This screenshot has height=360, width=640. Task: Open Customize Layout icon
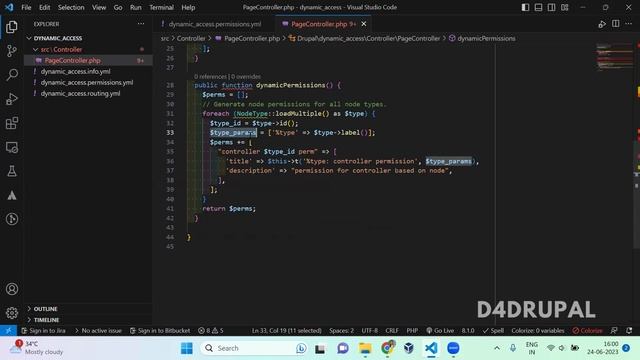click(564, 7)
